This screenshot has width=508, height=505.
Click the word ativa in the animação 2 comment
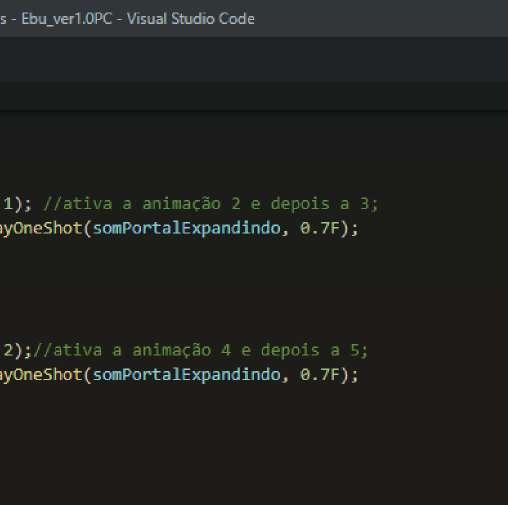[87, 204]
